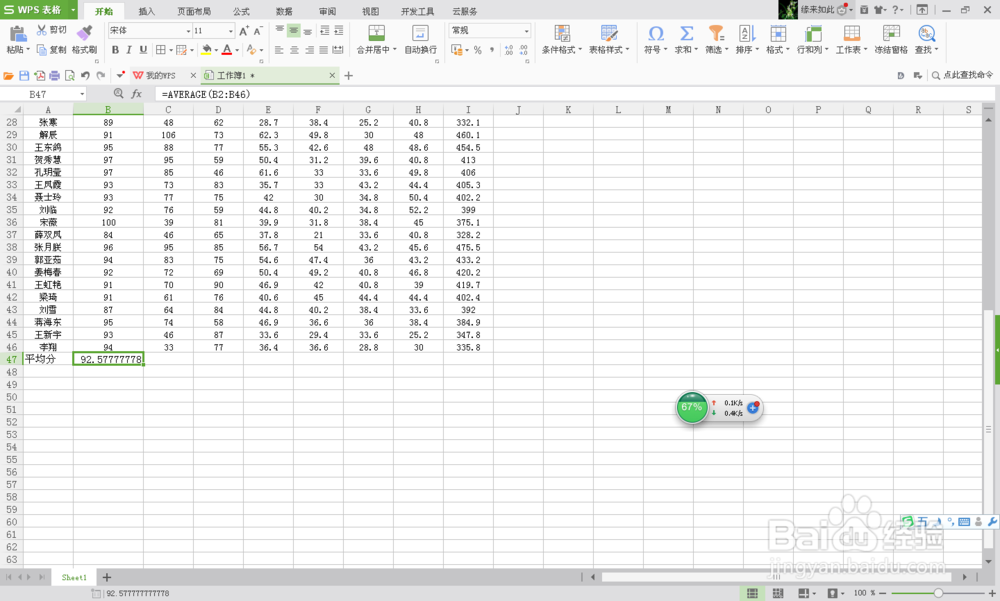Viewport: 1000px width, 601px height.
Task: Click the Undo arrow icon
Action: [x=85, y=75]
